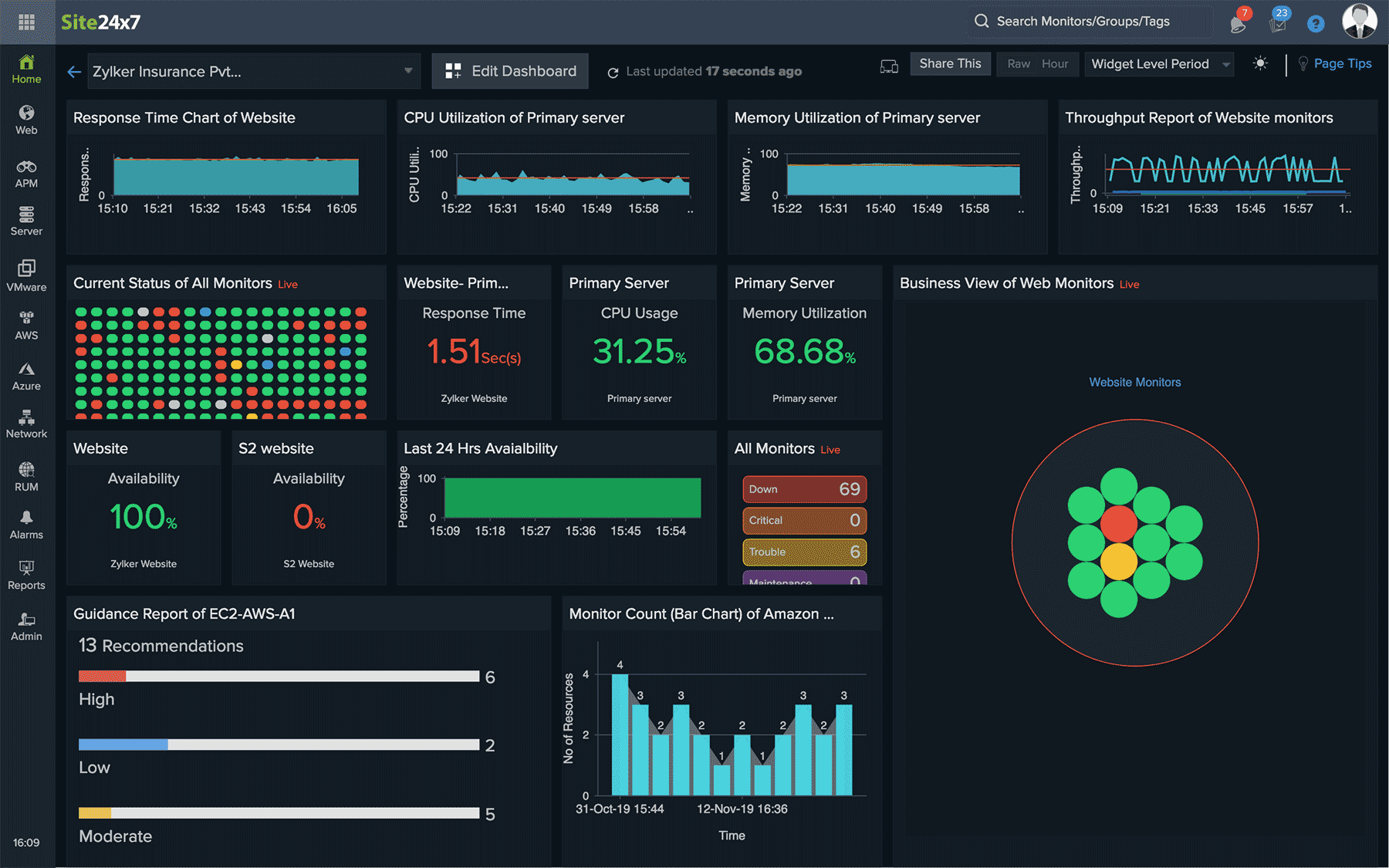Go to Home in sidebar
Image resolution: width=1389 pixels, height=868 pixels.
(x=26, y=69)
